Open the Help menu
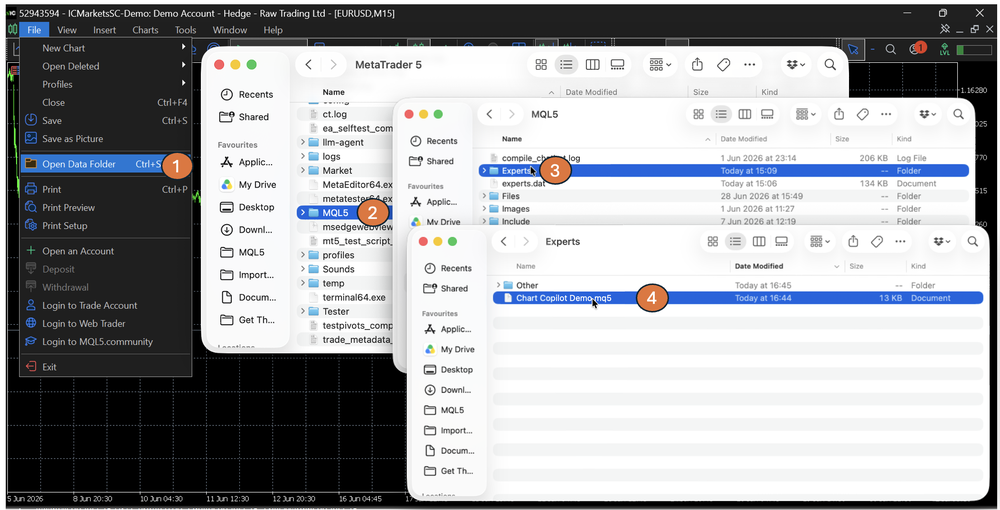The image size is (1000, 510). point(273,30)
